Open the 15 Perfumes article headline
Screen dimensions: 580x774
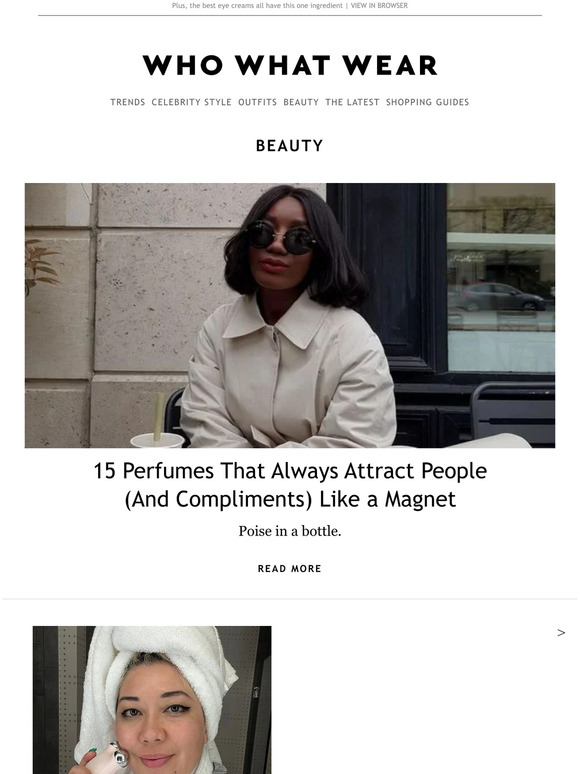[290, 485]
